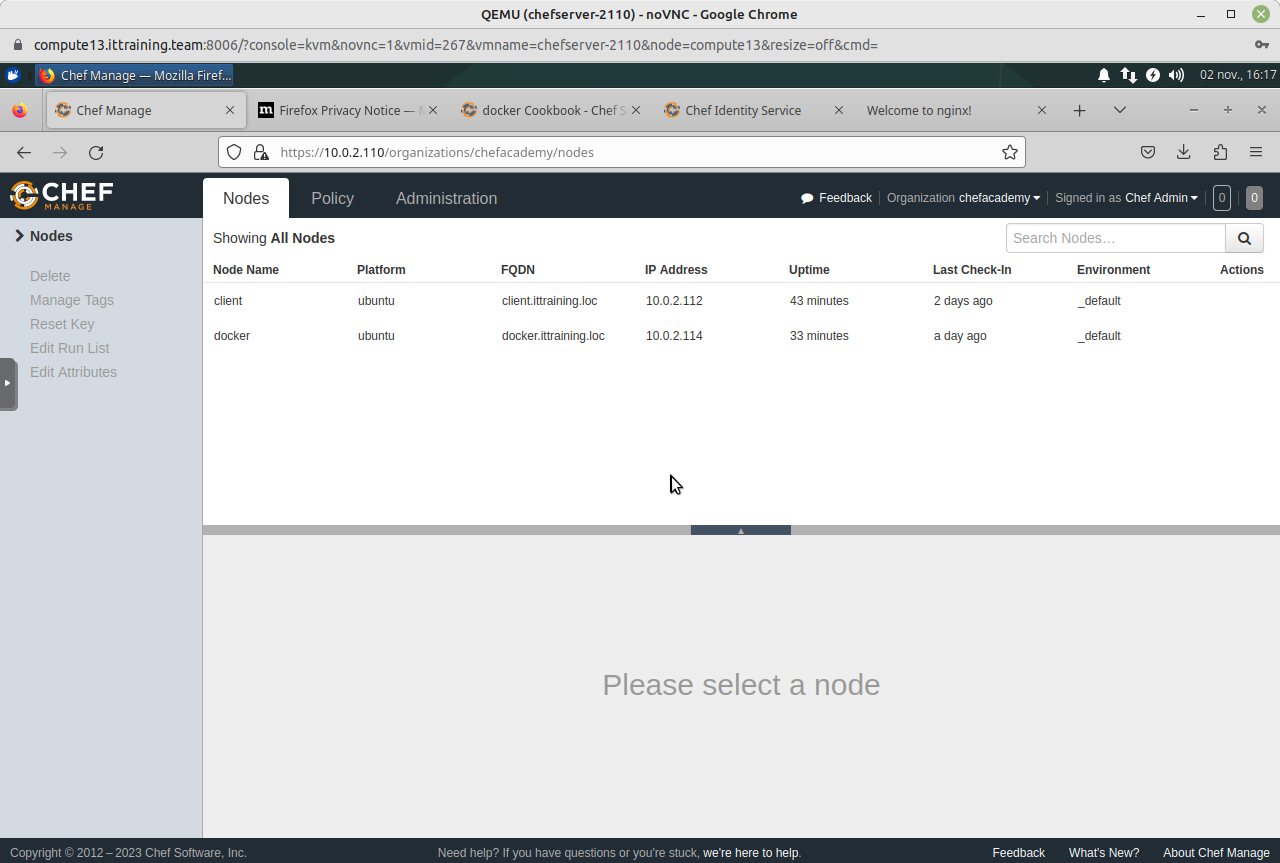Switch to the Policy tab
1280x863 pixels.
(x=332, y=198)
